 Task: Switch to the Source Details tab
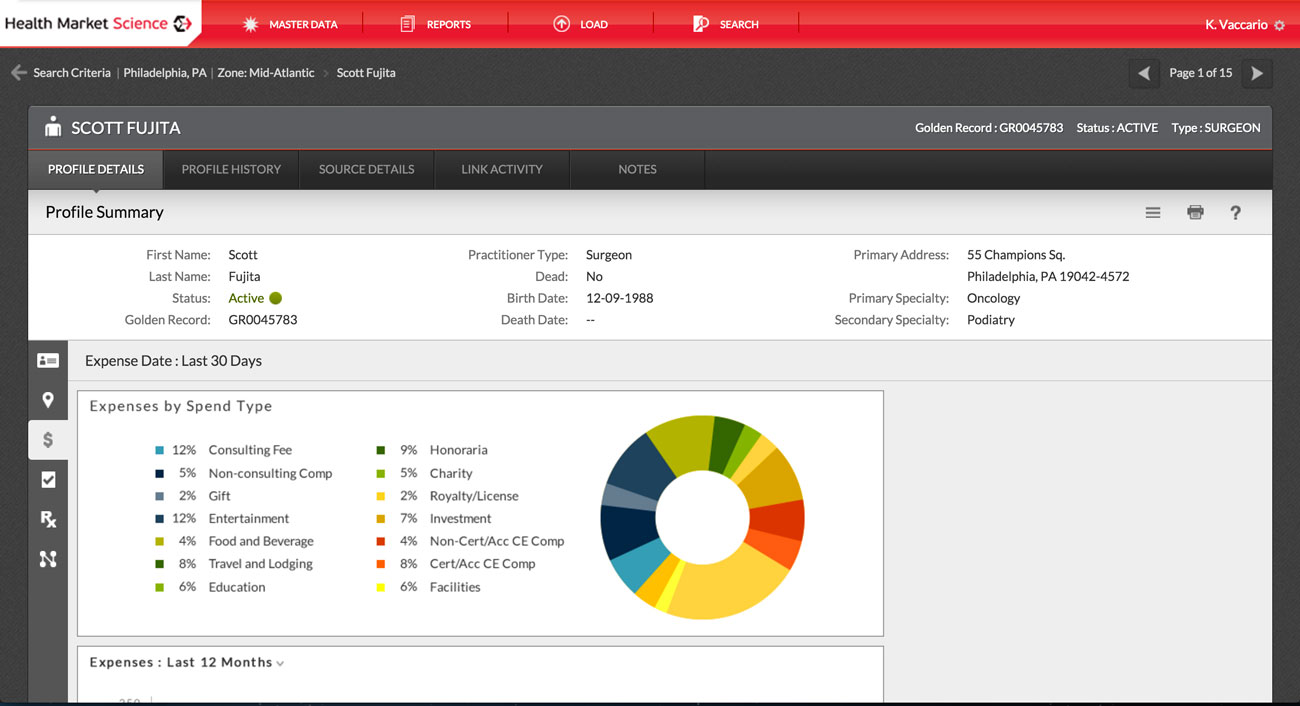tap(366, 169)
